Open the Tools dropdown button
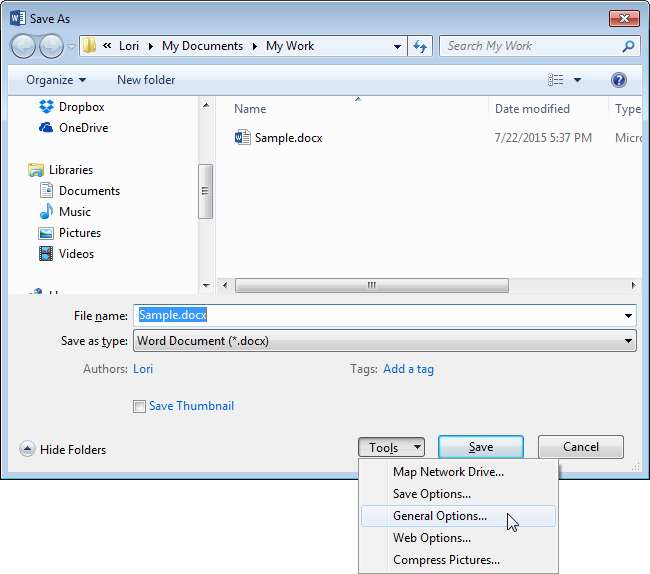The width and height of the screenshot is (650, 574). click(391, 448)
